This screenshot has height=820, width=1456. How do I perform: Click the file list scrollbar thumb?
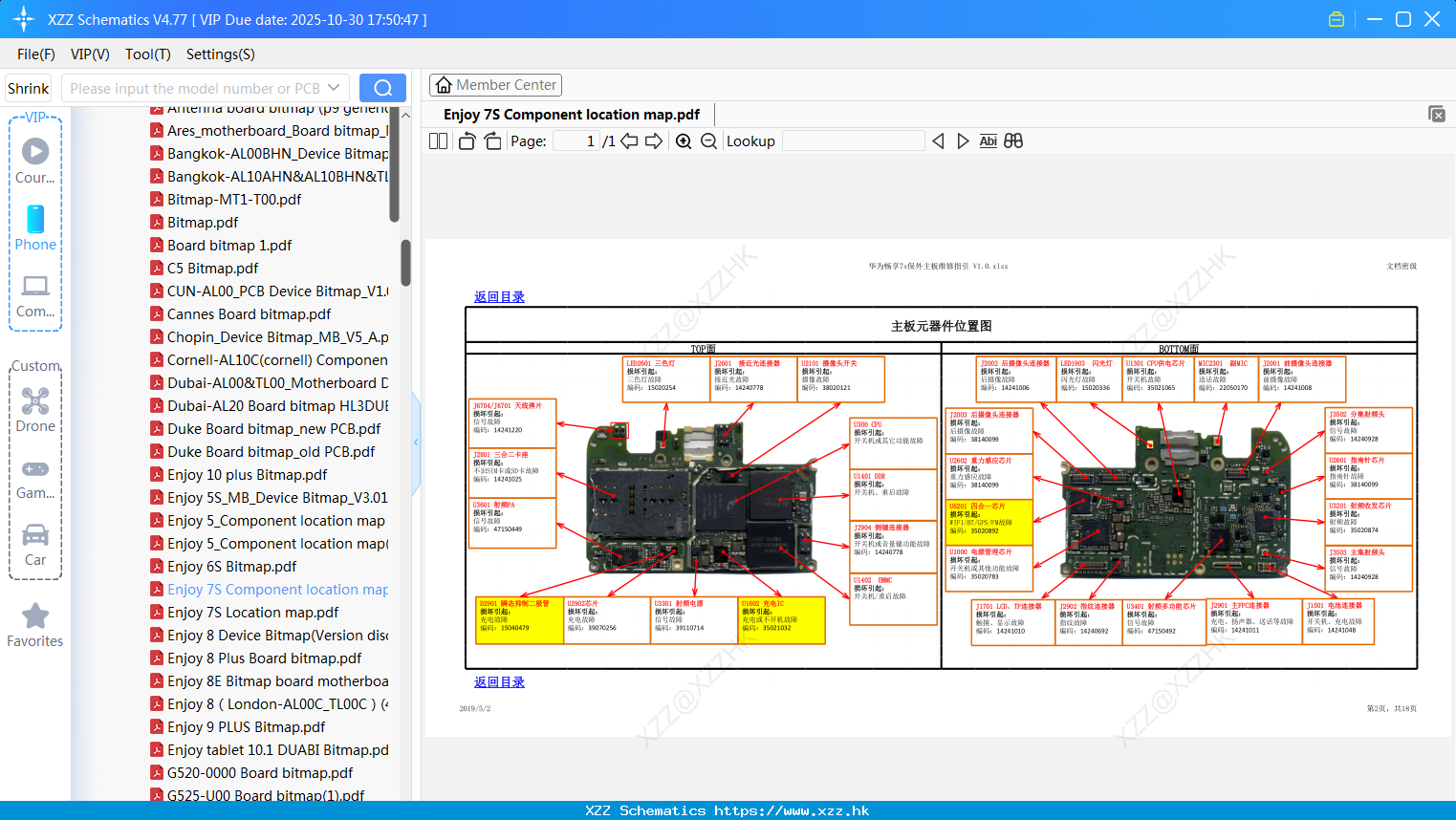405,262
